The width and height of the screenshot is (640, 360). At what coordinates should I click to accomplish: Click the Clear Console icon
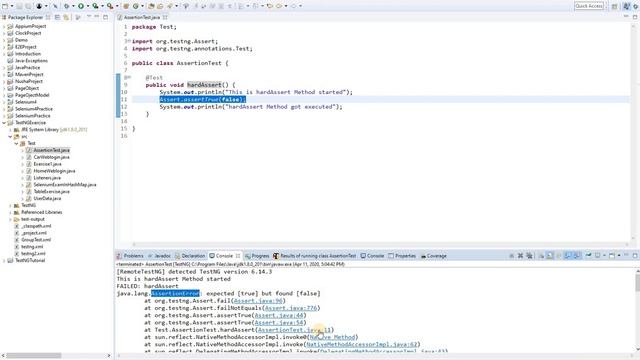pyautogui.click(x=541, y=256)
